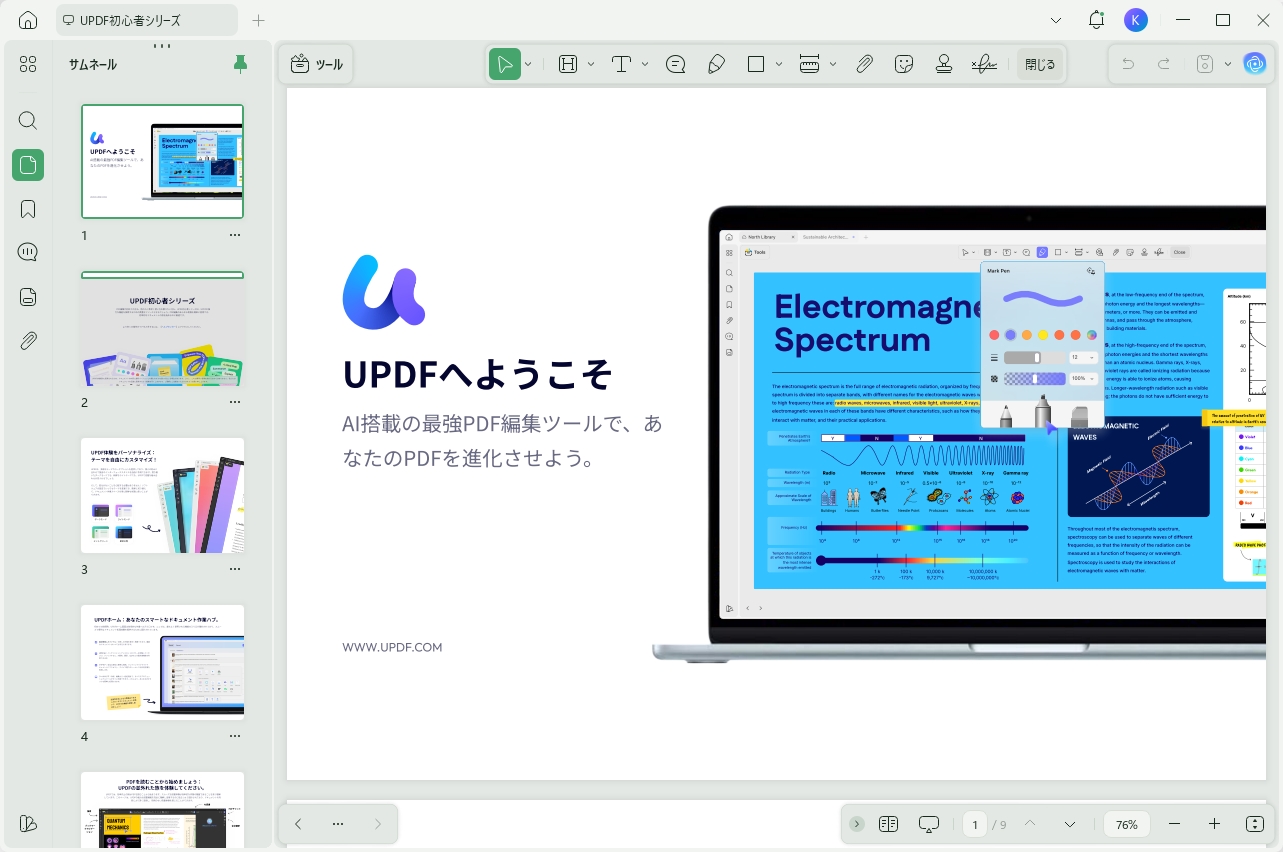The height and width of the screenshot is (852, 1283).
Task: Open the bottom-left sidebar icon
Action: (x=28, y=824)
